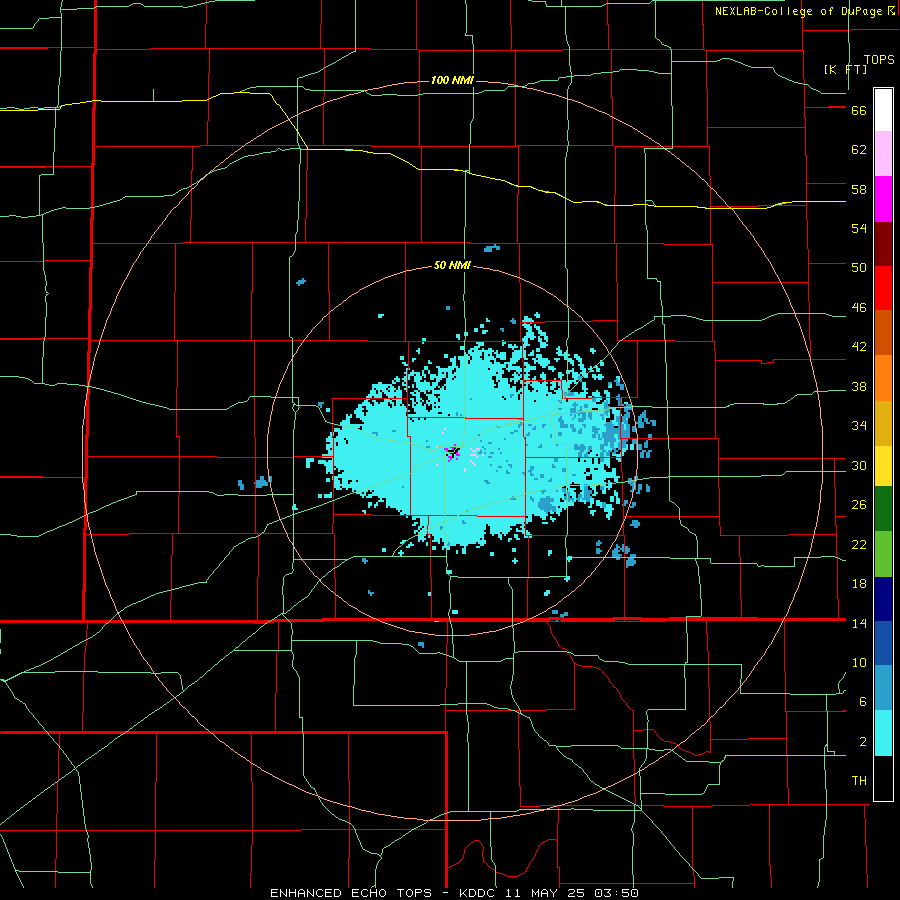
Task: Click the ENHANCED ECHO TOPS caption text
Action: point(351,893)
